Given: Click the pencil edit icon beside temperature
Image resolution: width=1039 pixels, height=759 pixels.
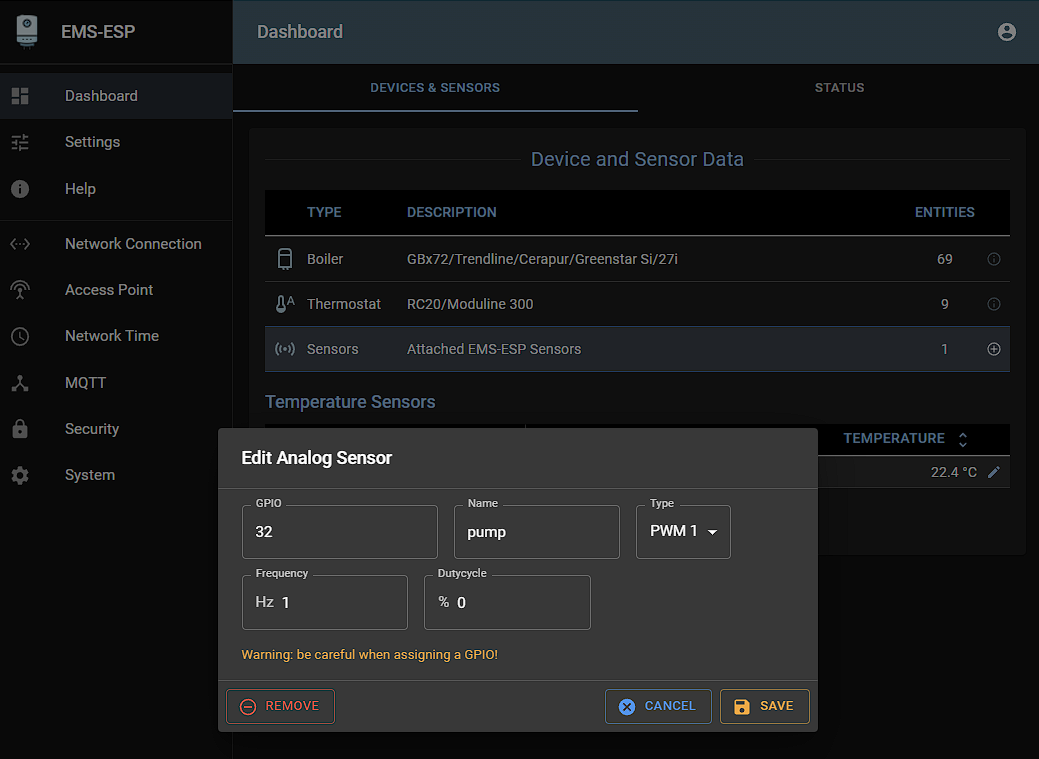Looking at the screenshot, I should pos(993,472).
